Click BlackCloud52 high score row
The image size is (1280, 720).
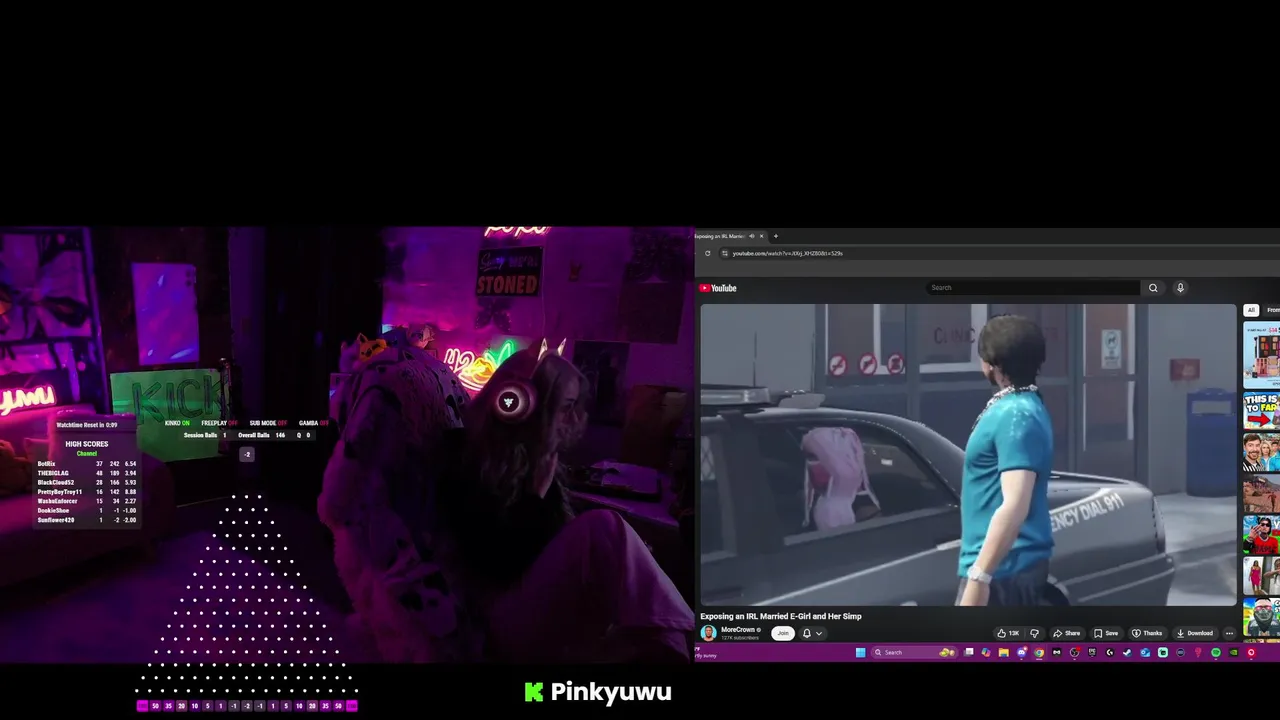click(87, 483)
